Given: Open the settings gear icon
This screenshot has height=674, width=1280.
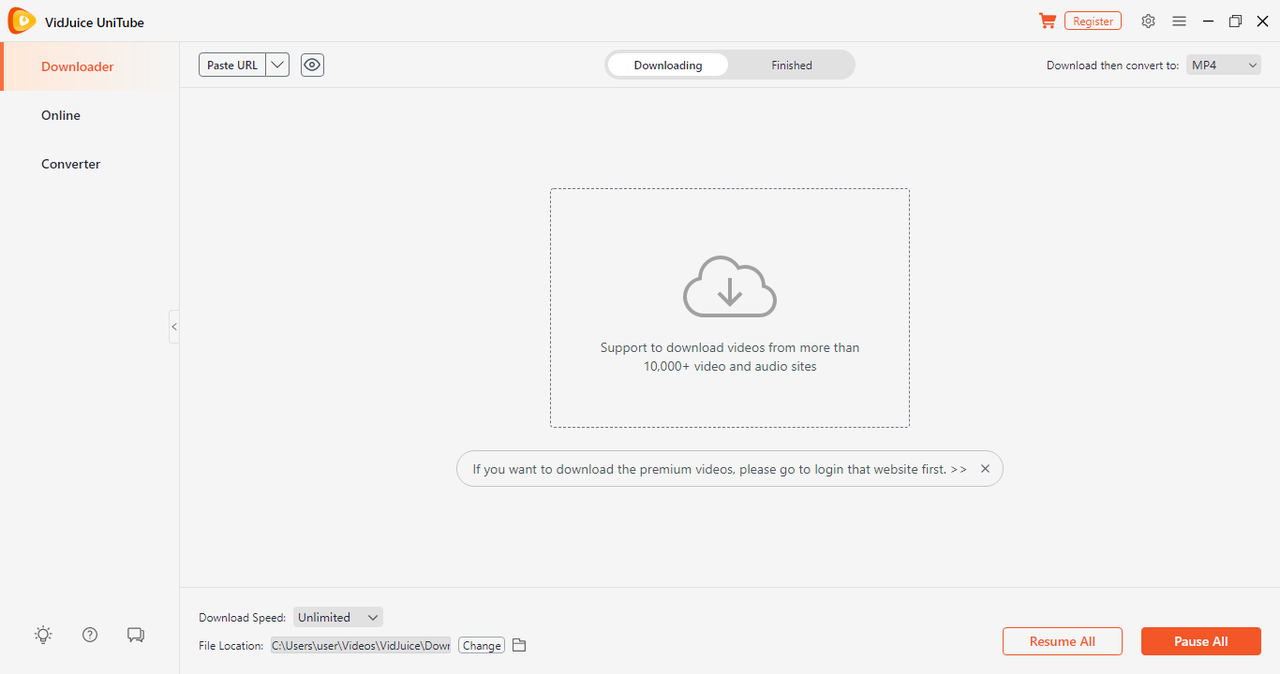Looking at the screenshot, I should click(x=1148, y=21).
